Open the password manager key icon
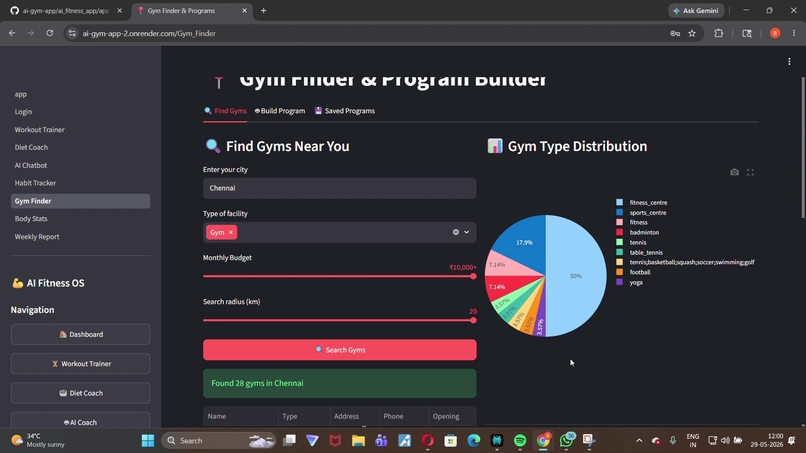806x453 pixels. click(x=675, y=33)
